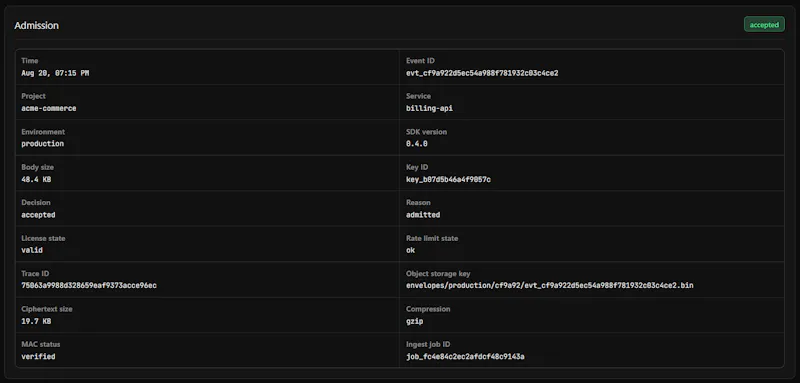Select the project value 'acme-commerce'
The height and width of the screenshot is (383, 800).
tap(49, 108)
